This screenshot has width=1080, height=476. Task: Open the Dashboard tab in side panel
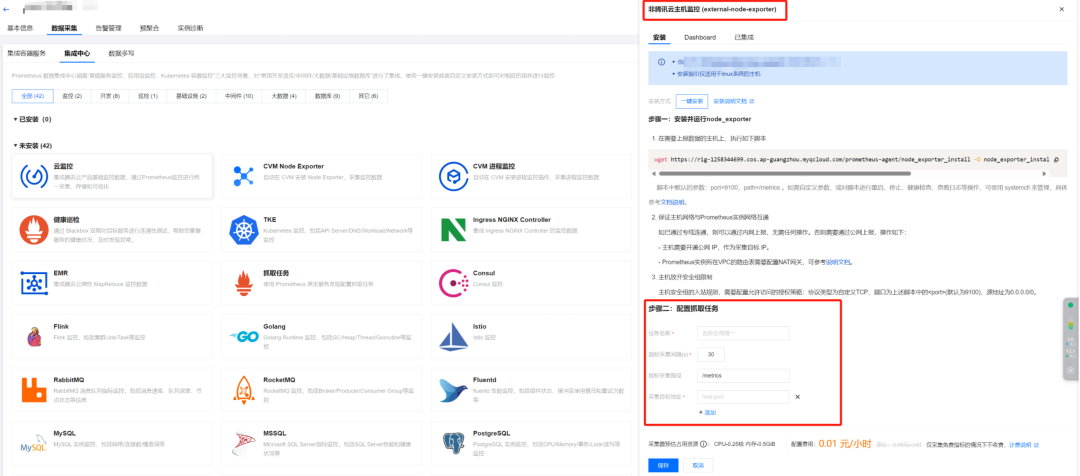pos(700,37)
